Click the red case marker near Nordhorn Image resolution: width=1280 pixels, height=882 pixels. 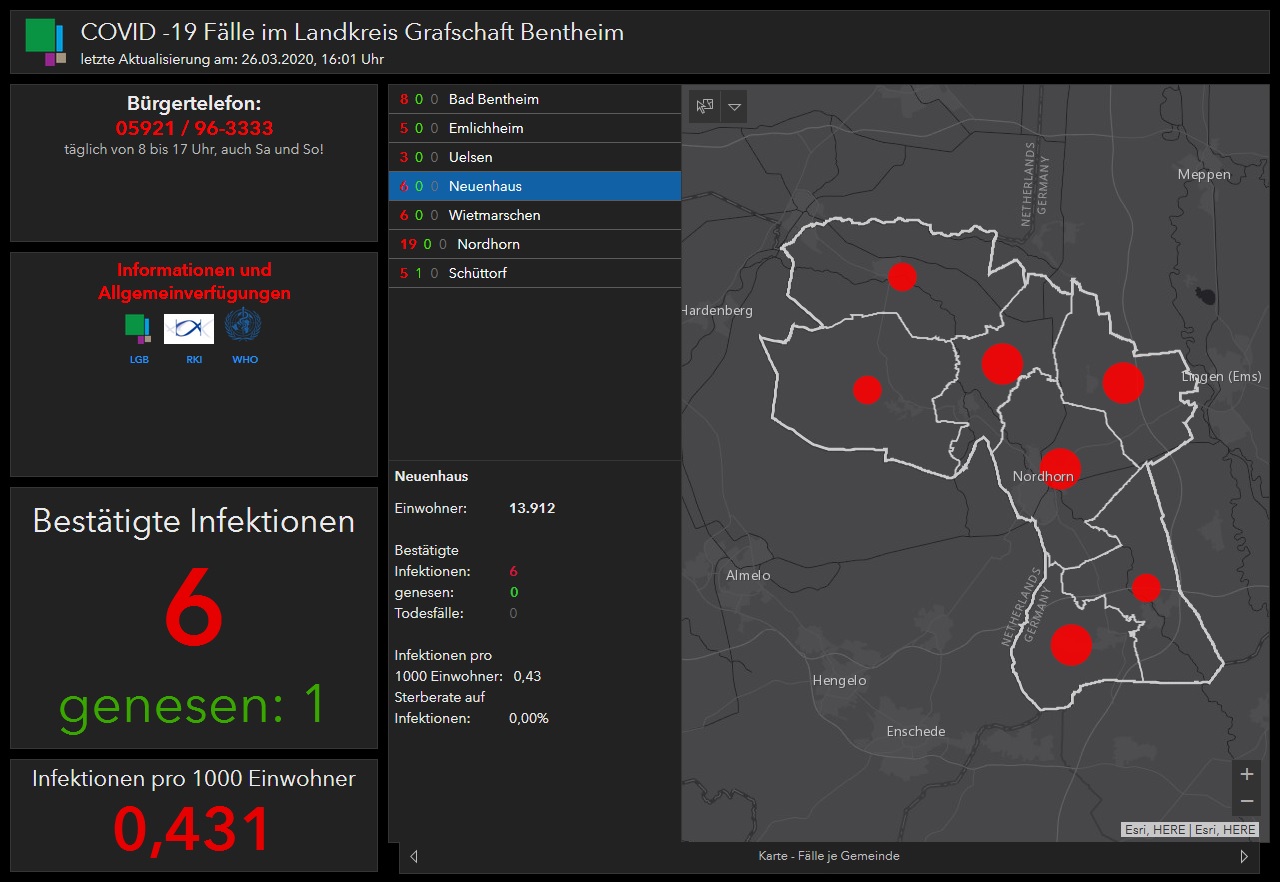click(1061, 467)
